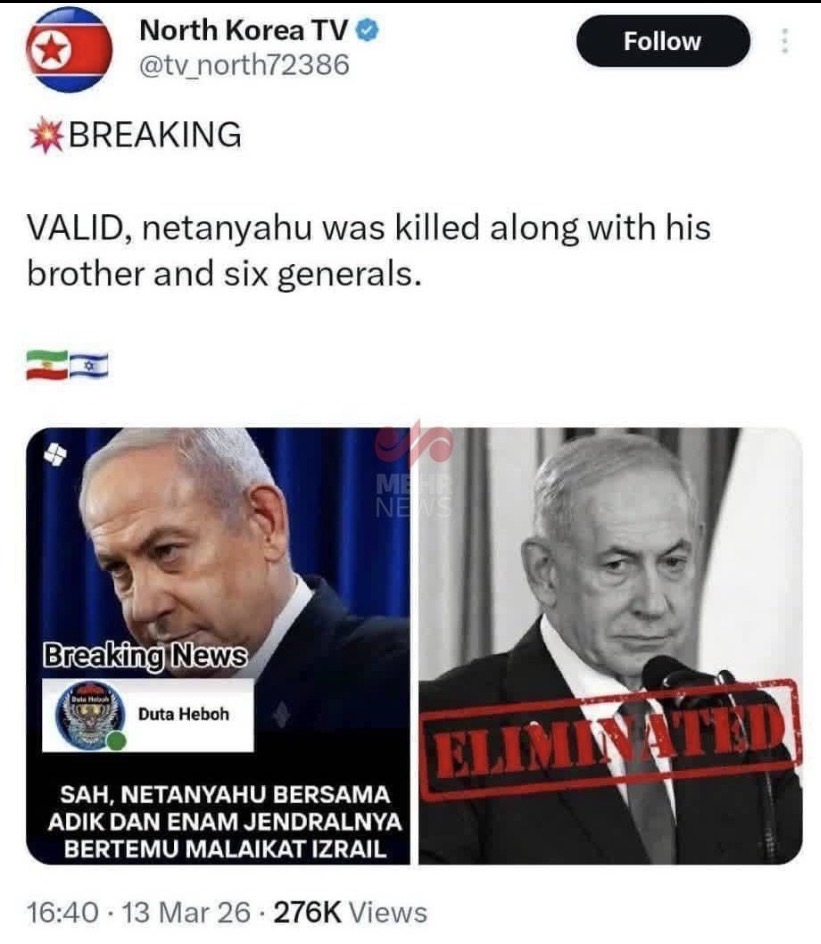Image resolution: width=821 pixels, height=944 pixels.
Task: Click the red ELIMINATED stamp
Action: tap(610, 739)
